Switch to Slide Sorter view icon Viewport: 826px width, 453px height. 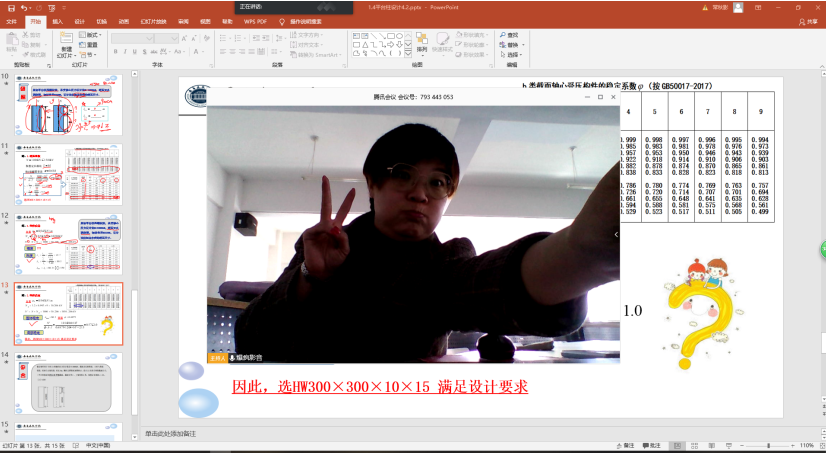click(694, 446)
